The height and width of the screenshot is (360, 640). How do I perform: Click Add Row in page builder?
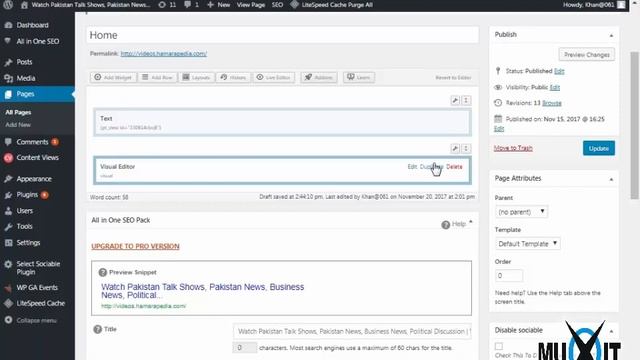[x=158, y=77]
